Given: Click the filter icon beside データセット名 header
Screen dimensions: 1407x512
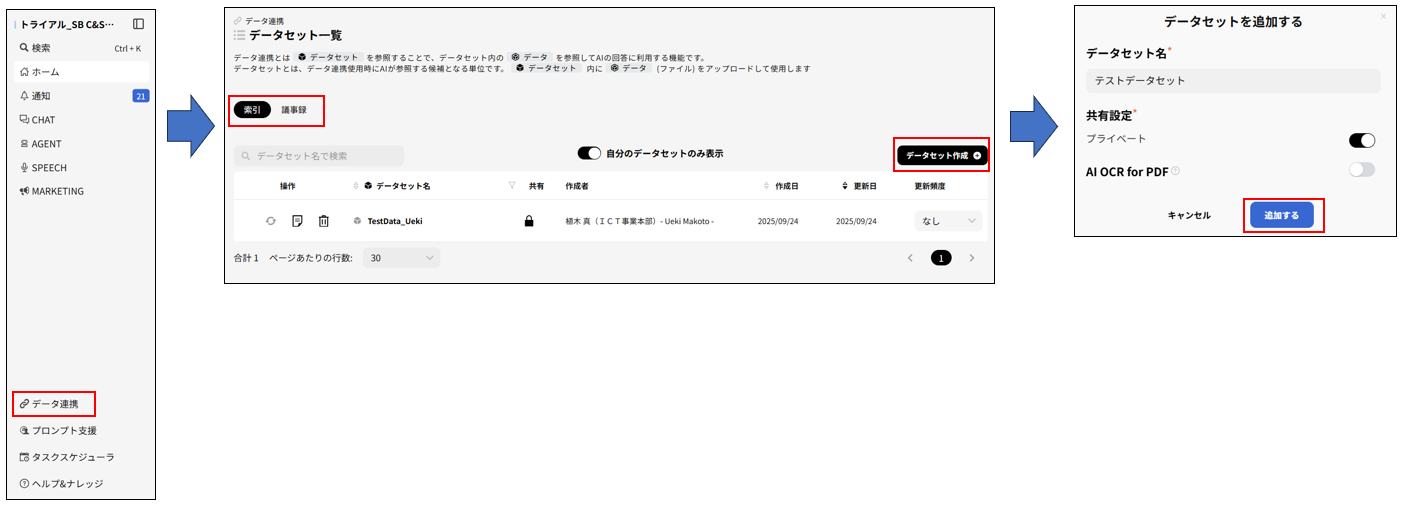Looking at the screenshot, I should 512,186.
